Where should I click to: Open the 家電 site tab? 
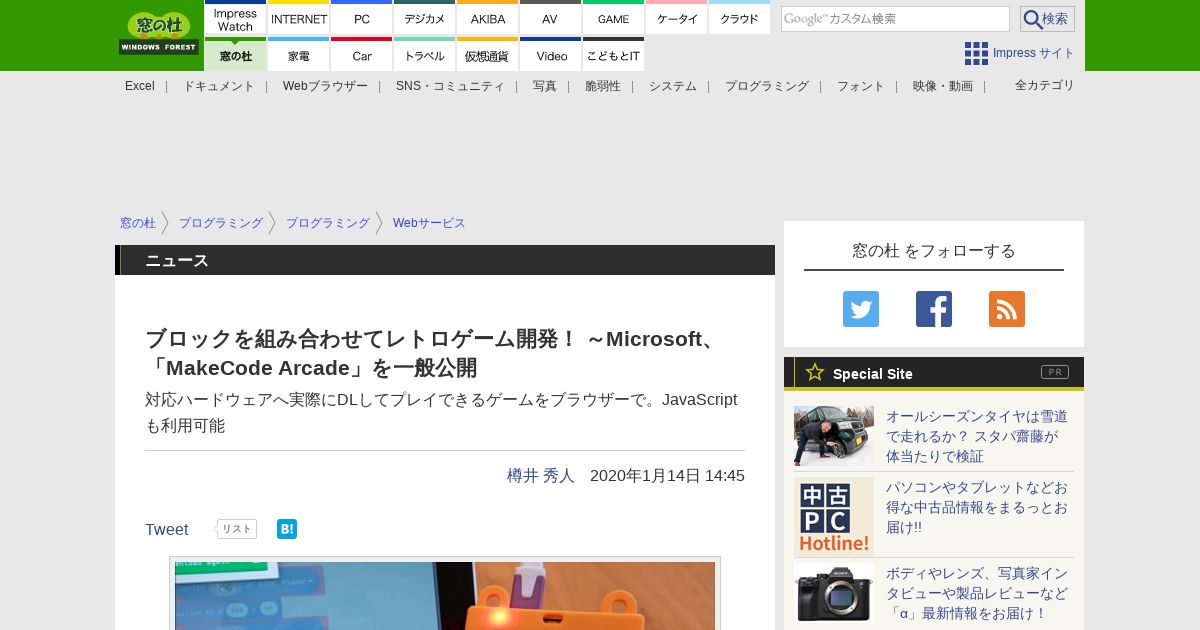point(299,55)
